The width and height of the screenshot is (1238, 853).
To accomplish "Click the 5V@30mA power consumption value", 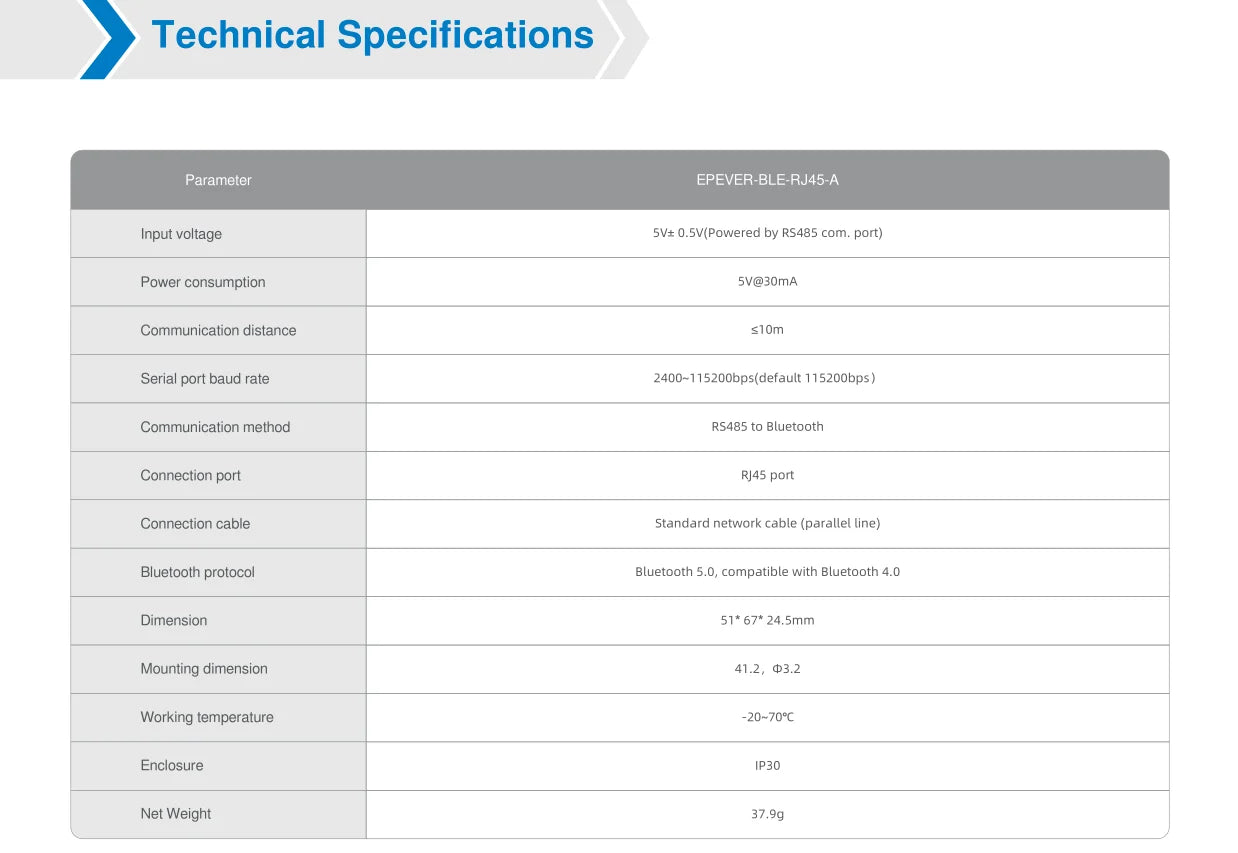I will pyautogui.click(x=767, y=281).
